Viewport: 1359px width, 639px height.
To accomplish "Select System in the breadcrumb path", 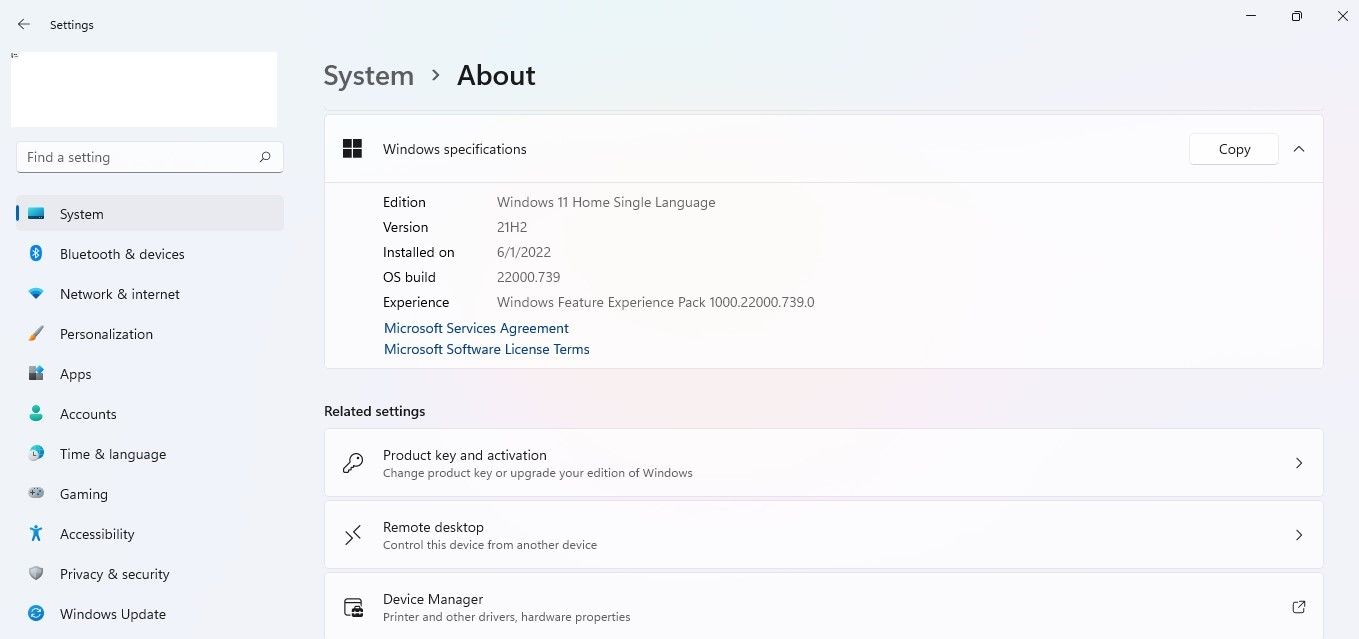I will pos(368,75).
